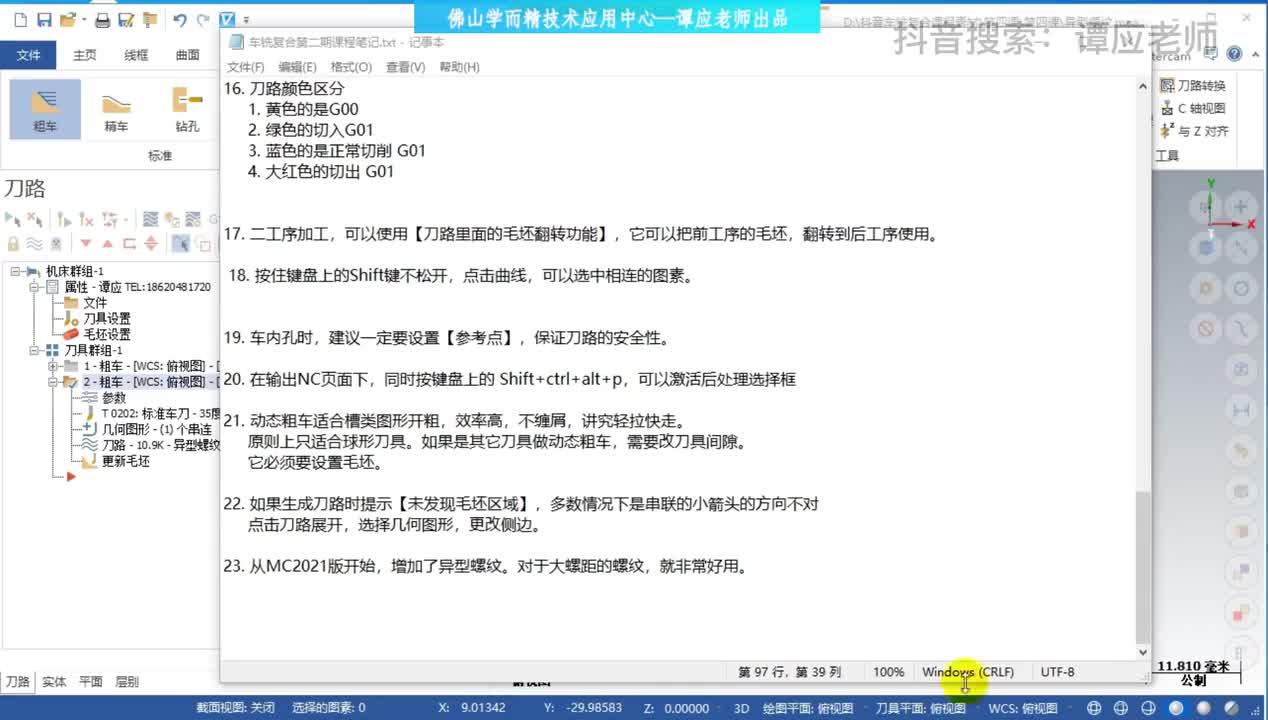Screen dimensions: 1268x720
Task: Click the globe icon in the status bar
Action: click(x=1093, y=708)
